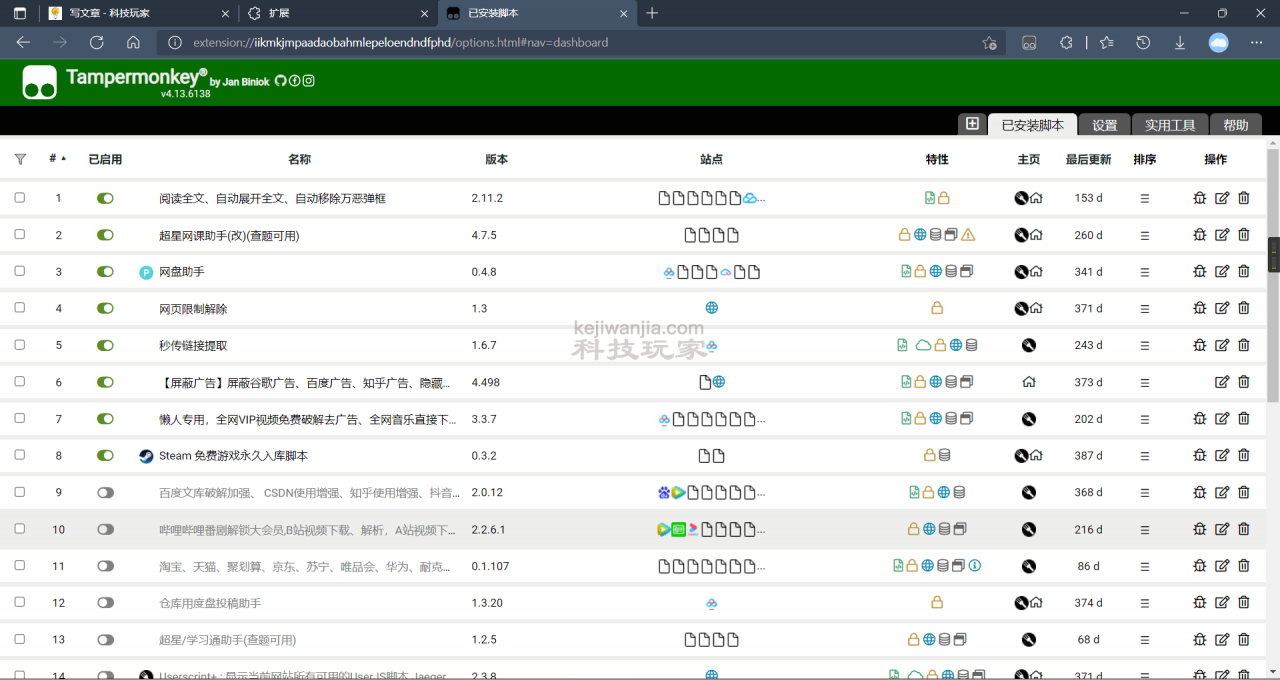This screenshot has width=1280, height=680.
Task: Open browser downloads icon
Action: pos(1180,43)
